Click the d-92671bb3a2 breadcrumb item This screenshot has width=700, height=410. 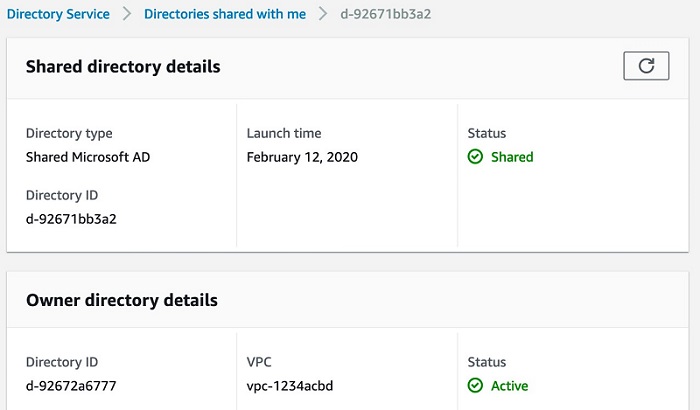[386, 14]
